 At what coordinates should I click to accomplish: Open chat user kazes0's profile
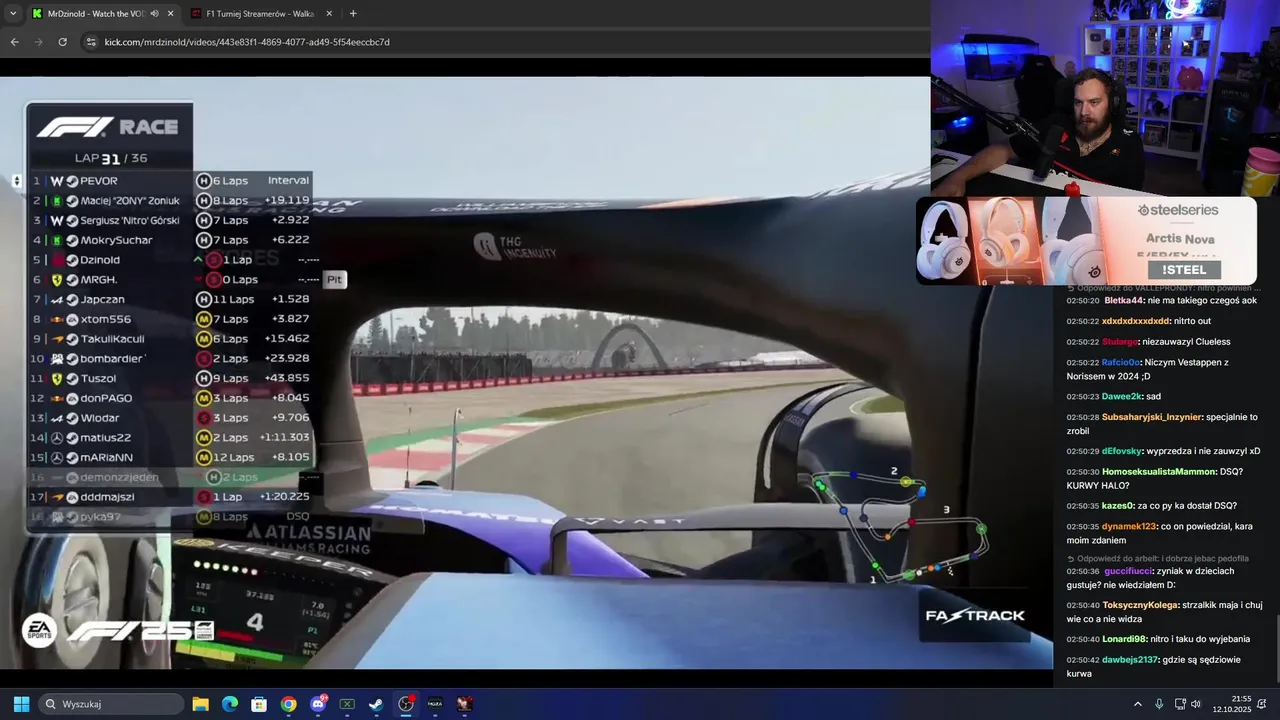click(1118, 506)
